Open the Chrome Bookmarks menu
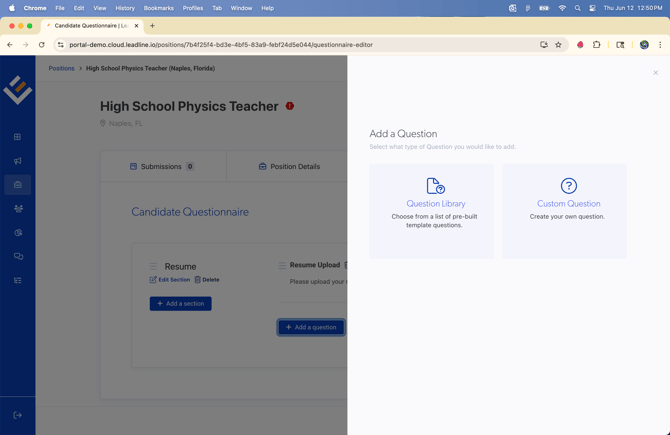670x435 pixels. tap(158, 8)
